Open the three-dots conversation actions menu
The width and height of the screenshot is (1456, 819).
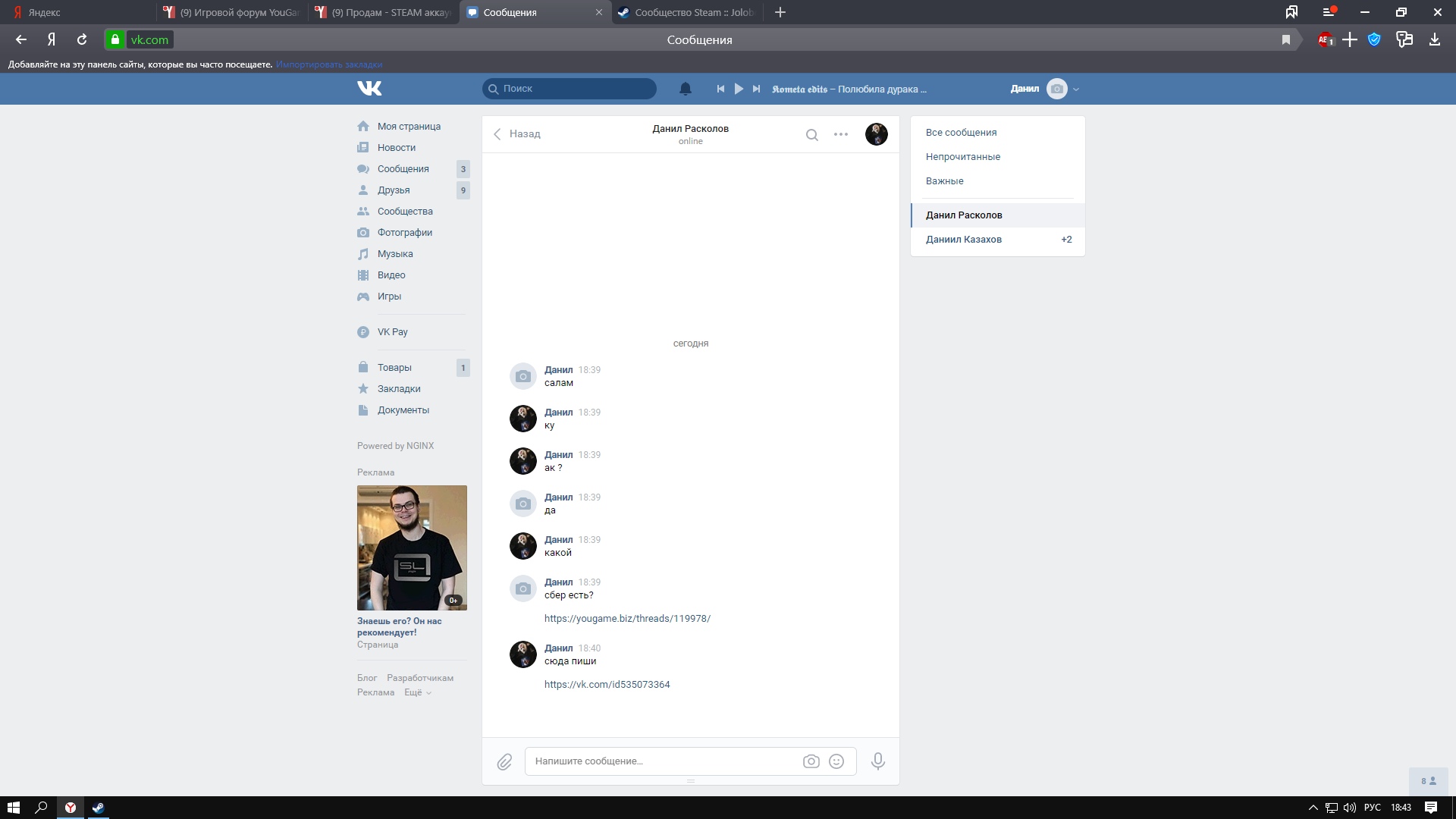[840, 134]
